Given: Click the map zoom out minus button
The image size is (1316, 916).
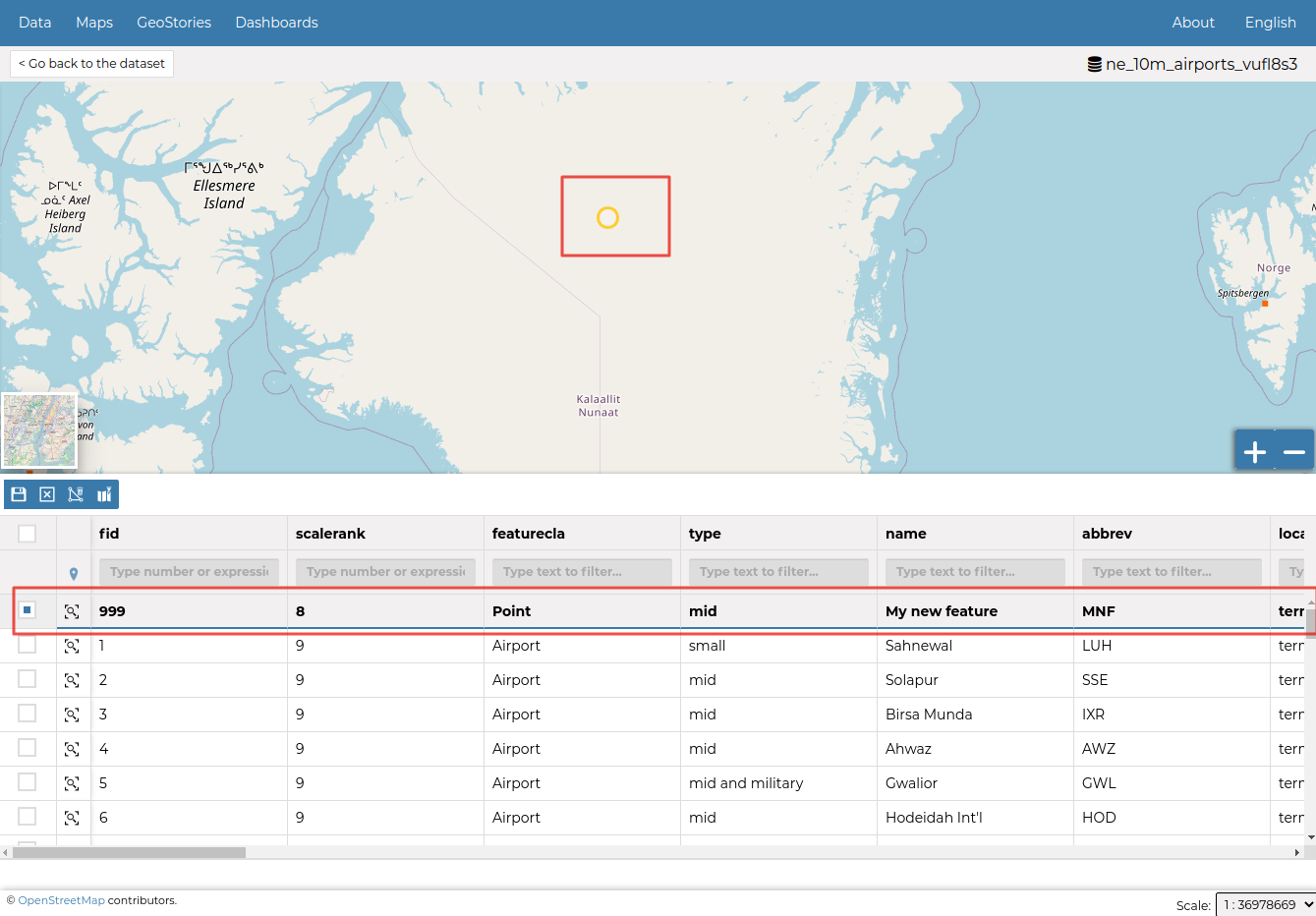Looking at the screenshot, I should coord(1294,452).
